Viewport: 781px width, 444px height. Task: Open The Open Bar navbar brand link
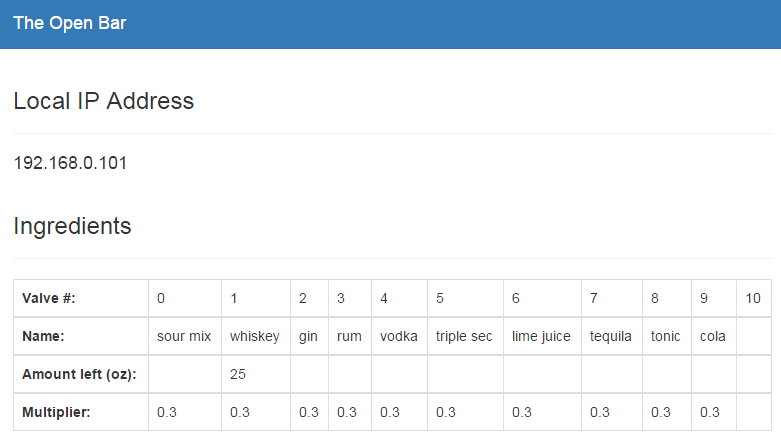(70, 23)
